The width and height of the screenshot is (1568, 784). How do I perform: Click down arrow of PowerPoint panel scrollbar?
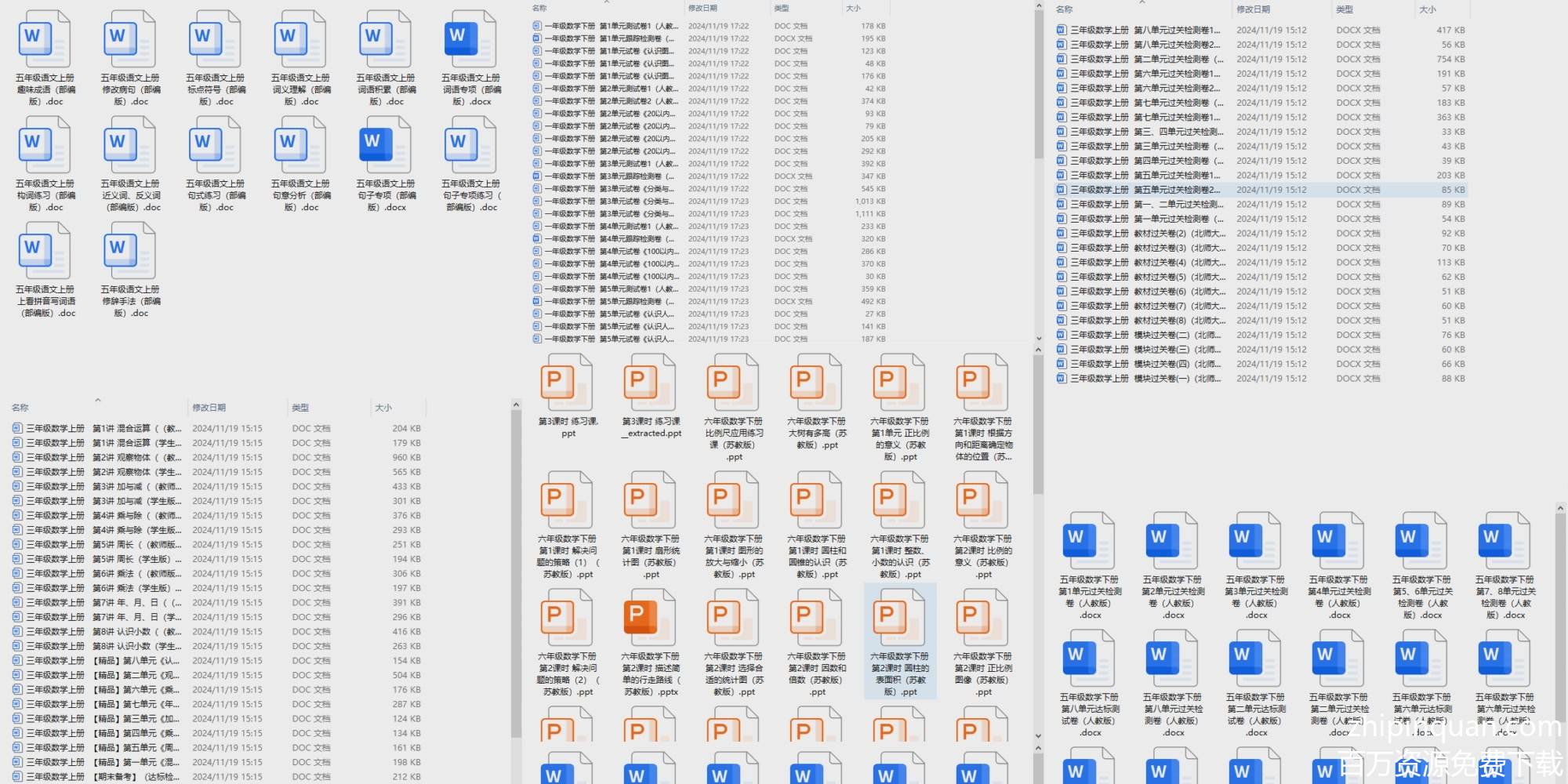click(1038, 736)
